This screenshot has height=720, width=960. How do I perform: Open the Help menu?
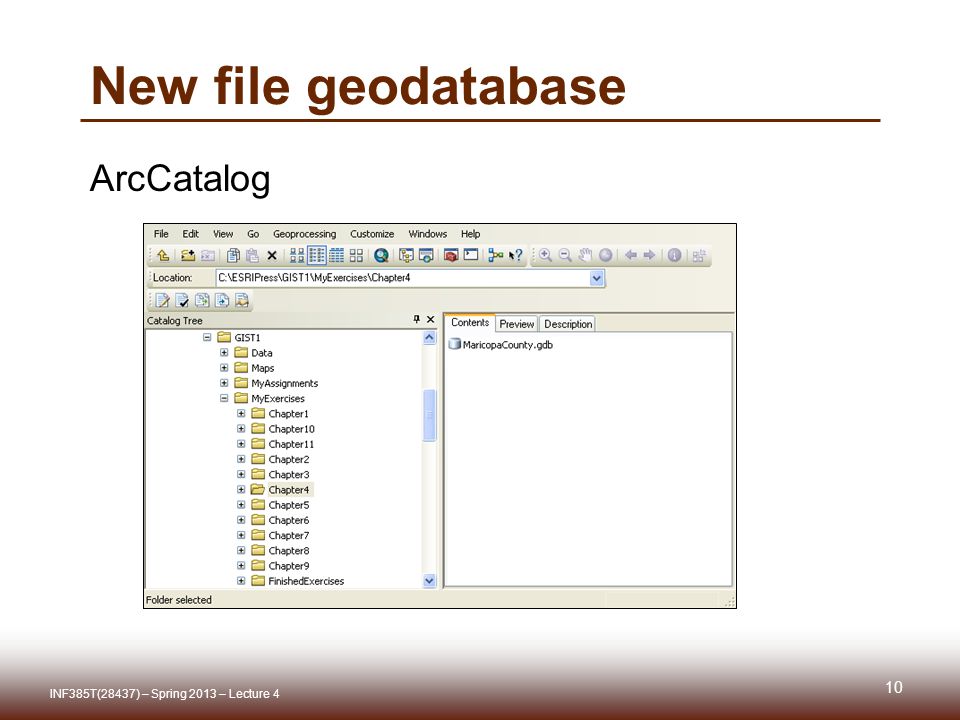[470, 234]
